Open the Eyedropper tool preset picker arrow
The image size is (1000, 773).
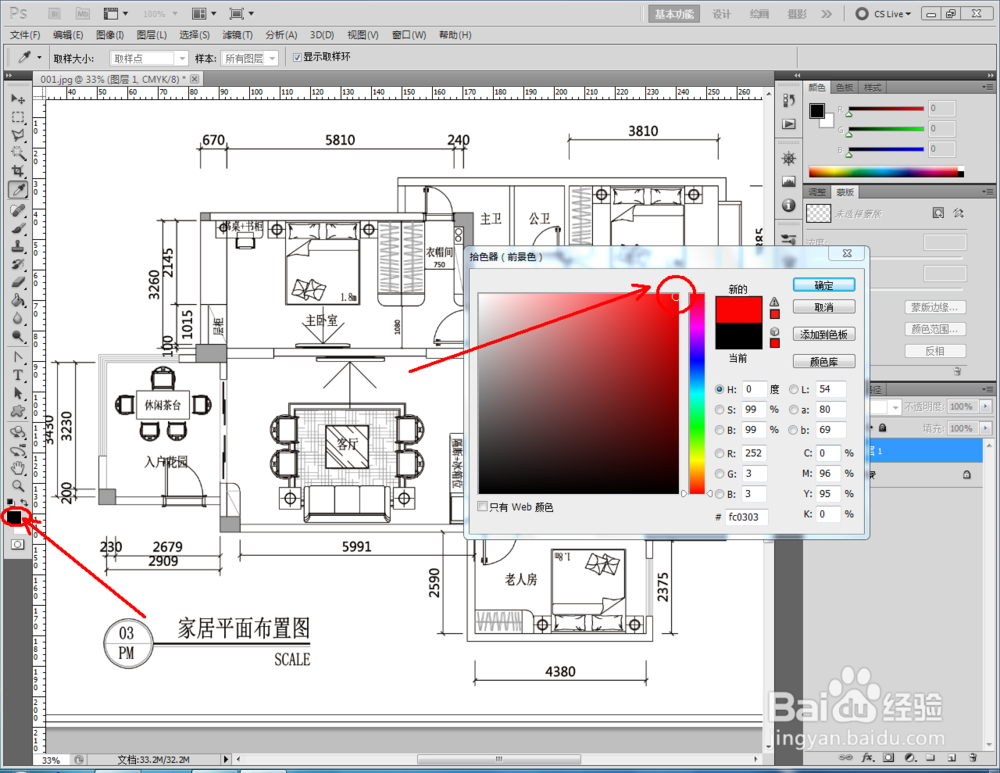coord(39,57)
